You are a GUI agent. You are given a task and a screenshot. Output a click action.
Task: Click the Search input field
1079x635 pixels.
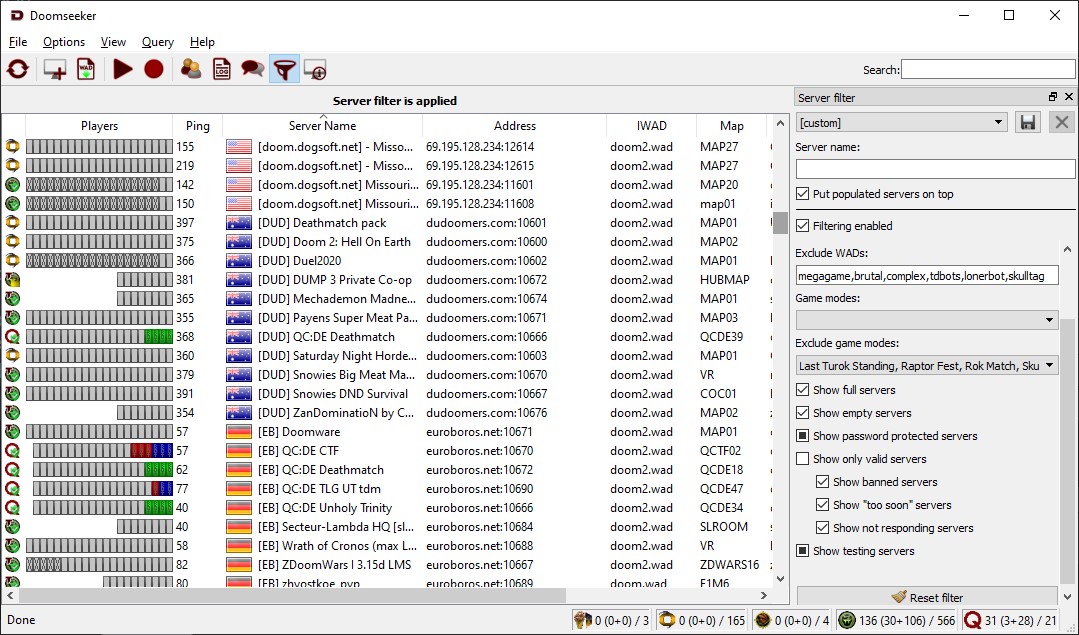click(x=986, y=69)
